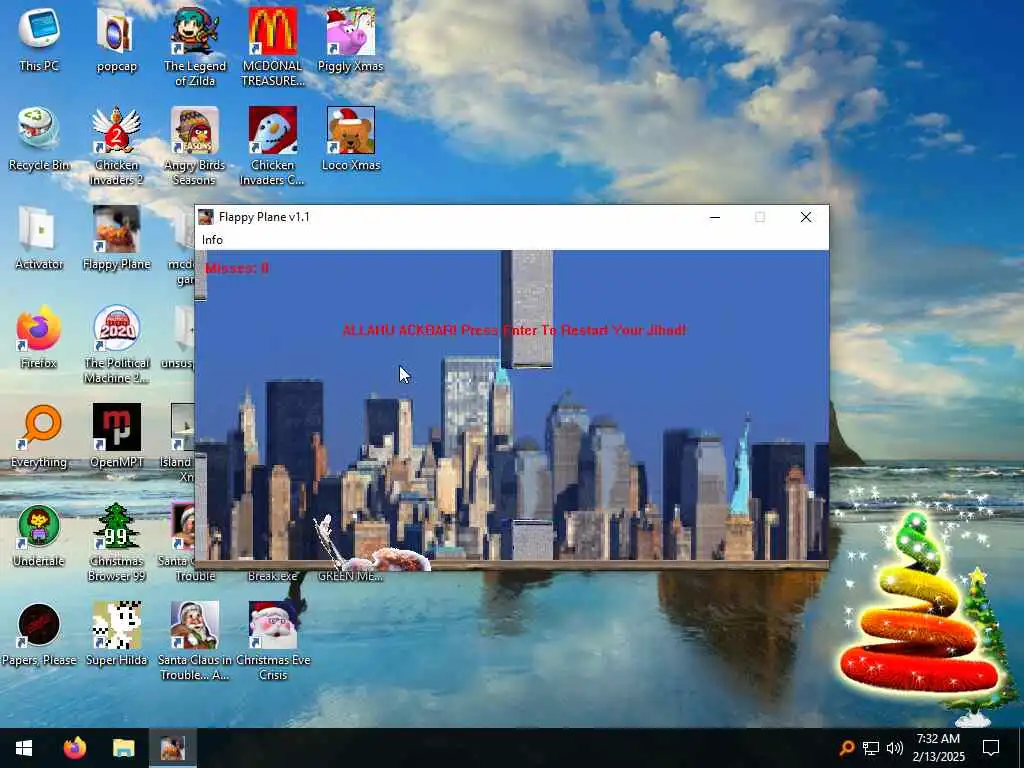
Task: Click the GREEN ME... label on the desktop
Action: [351, 577]
